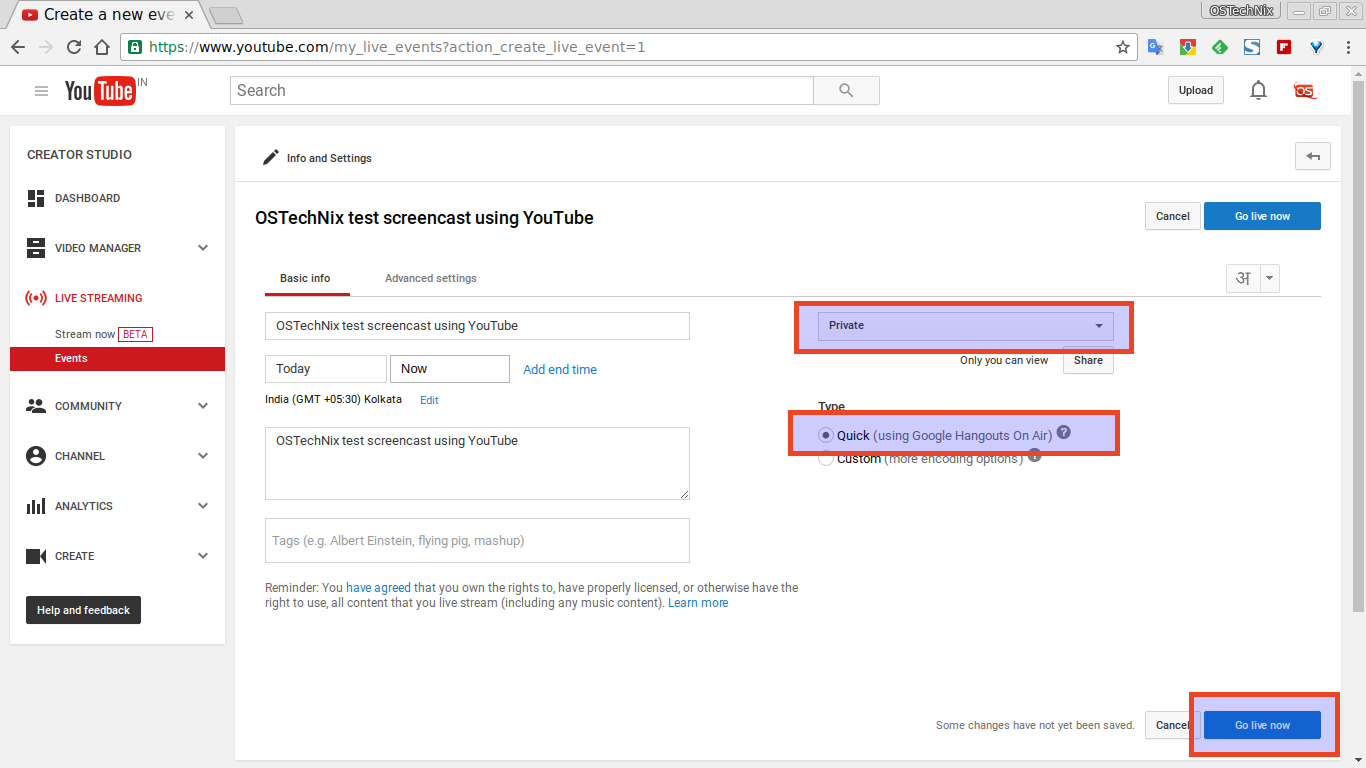Viewport: 1366px width, 768px height.
Task: Click the Share button
Action: pyautogui.click(x=1088, y=360)
